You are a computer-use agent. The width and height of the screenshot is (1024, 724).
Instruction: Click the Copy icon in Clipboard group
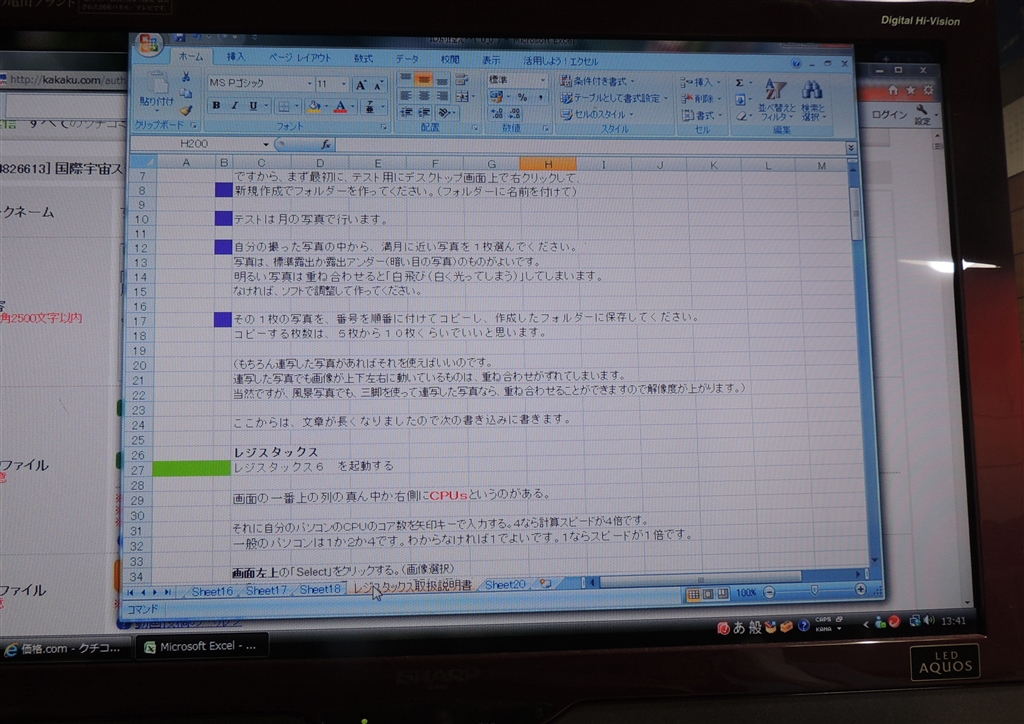pyautogui.click(x=186, y=93)
